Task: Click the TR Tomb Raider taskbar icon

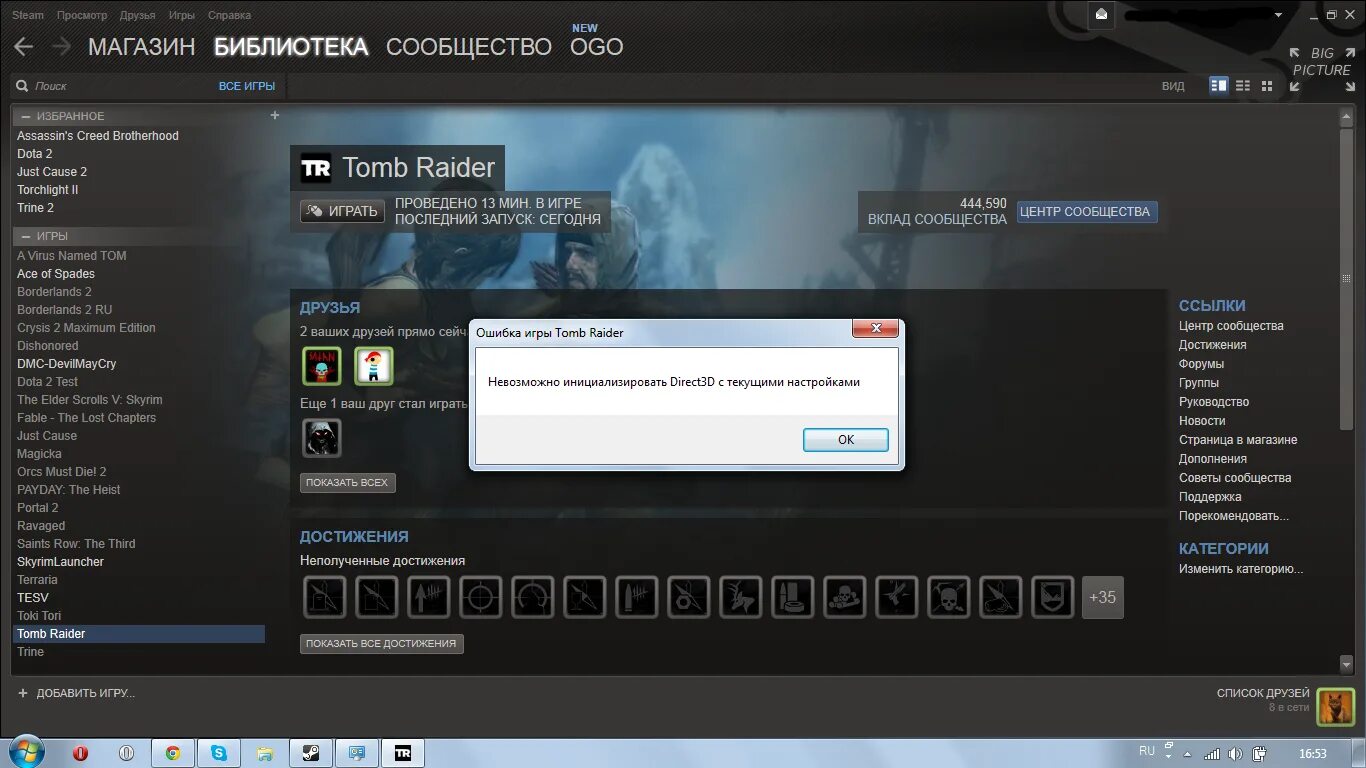Action: (x=403, y=753)
